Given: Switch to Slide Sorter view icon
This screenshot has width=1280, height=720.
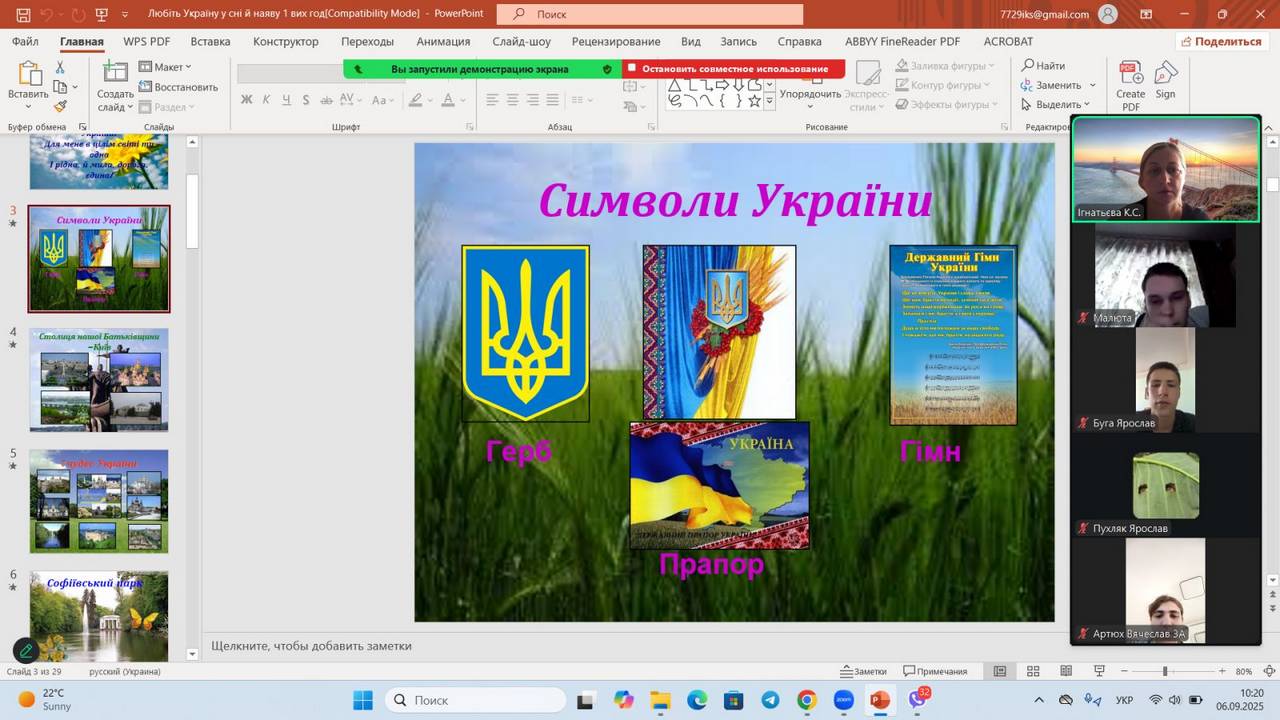Looking at the screenshot, I should click(1034, 671).
